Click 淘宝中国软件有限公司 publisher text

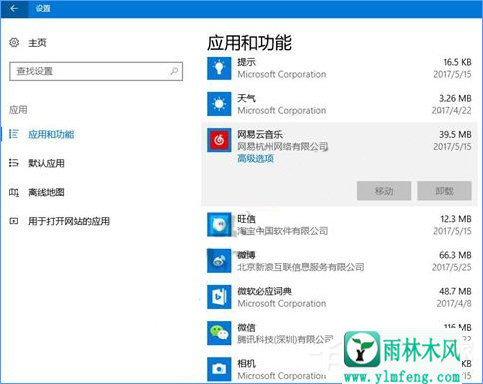pos(283,231)
